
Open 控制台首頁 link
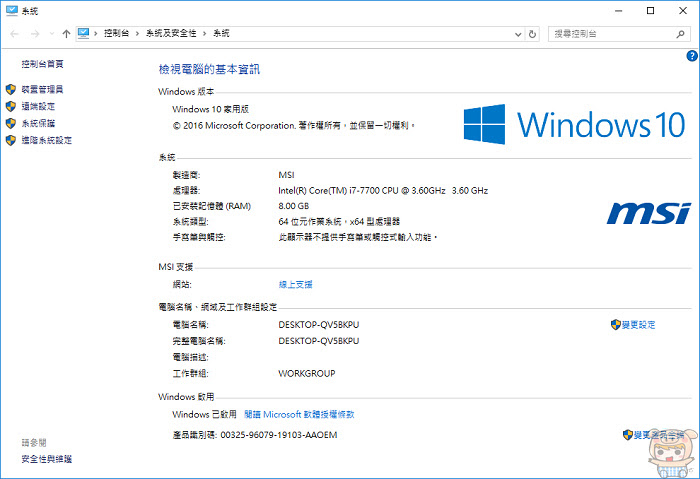coord(42,64)
